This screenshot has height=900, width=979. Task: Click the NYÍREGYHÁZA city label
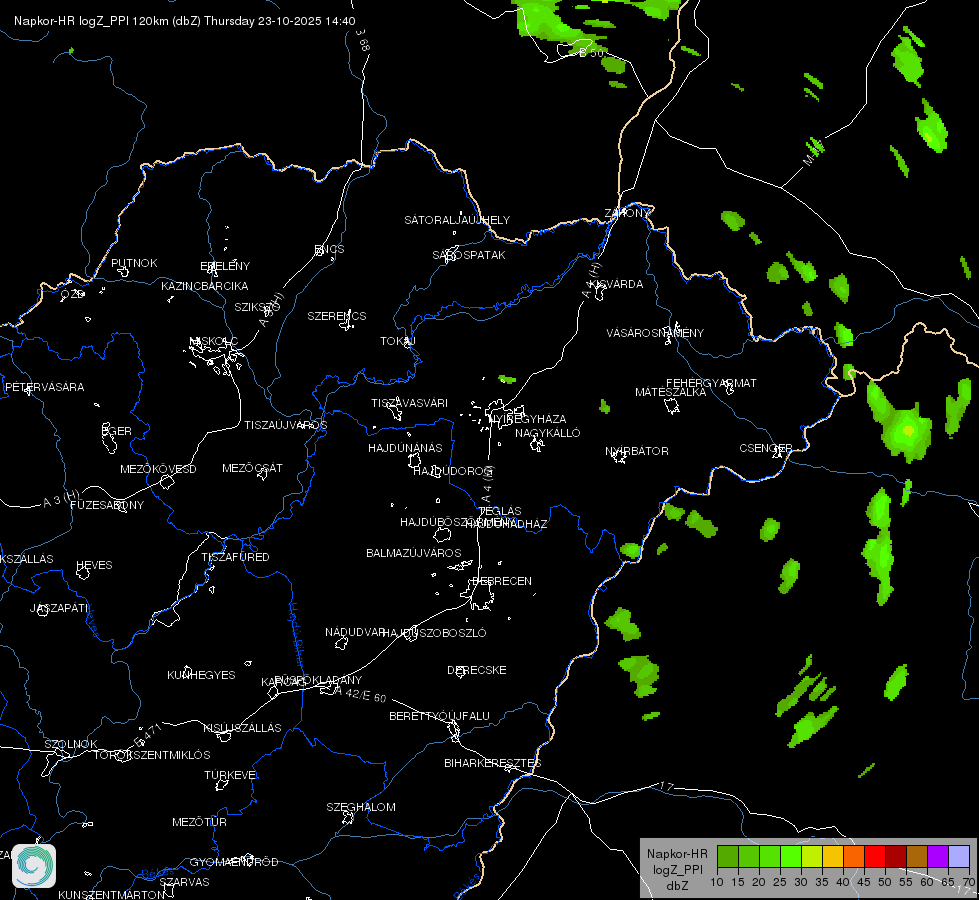pyautogui.click(x=528, y=419)
